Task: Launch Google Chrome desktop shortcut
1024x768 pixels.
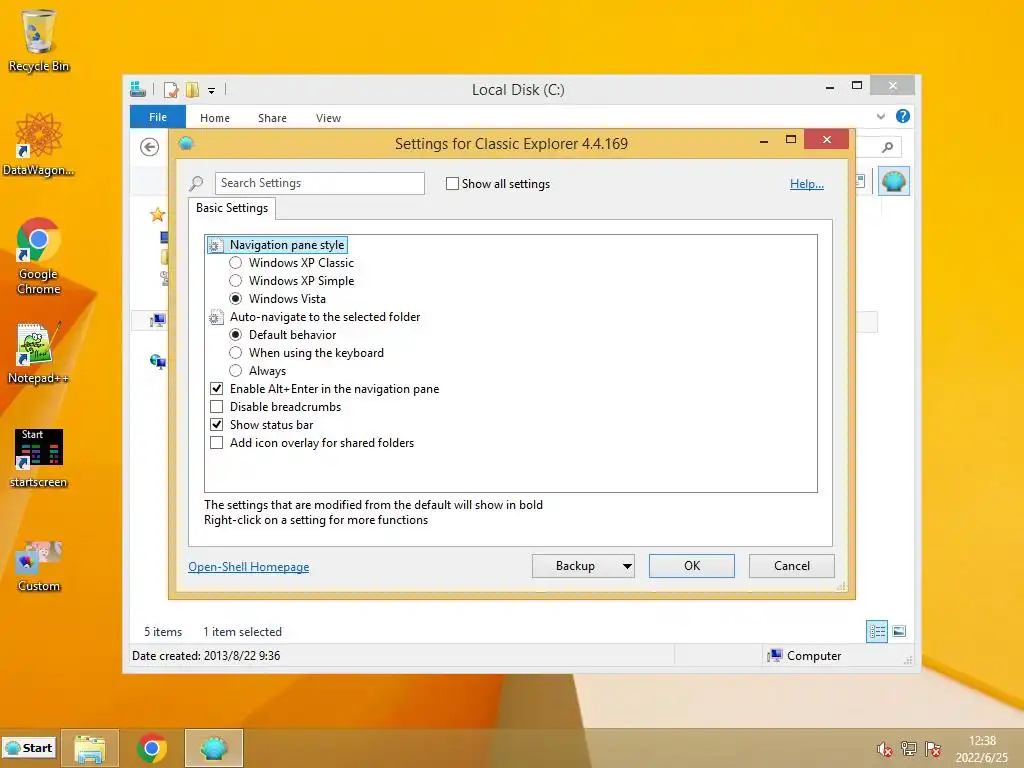Action: [39, 256]
